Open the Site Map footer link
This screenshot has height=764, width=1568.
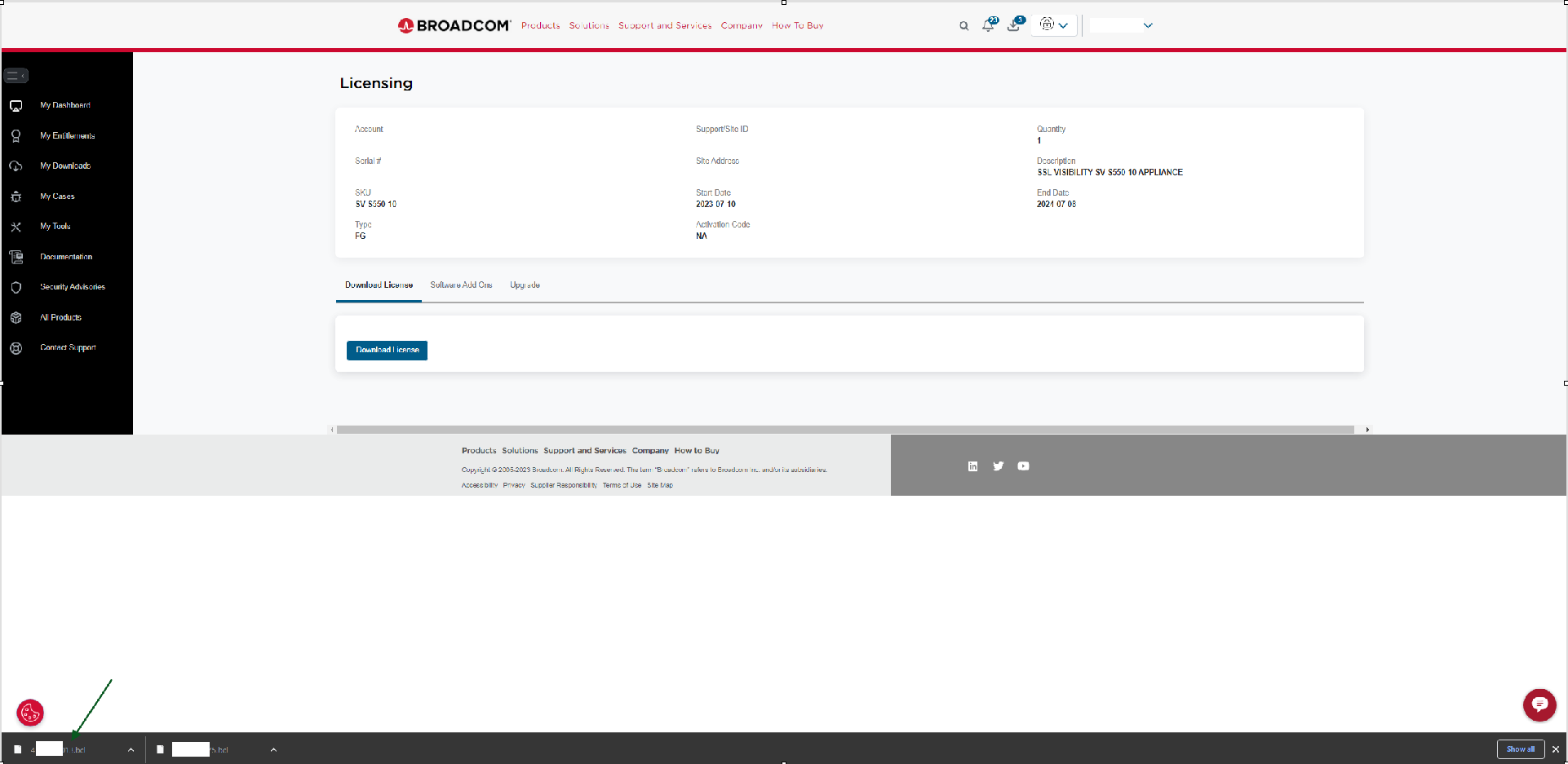660,485
